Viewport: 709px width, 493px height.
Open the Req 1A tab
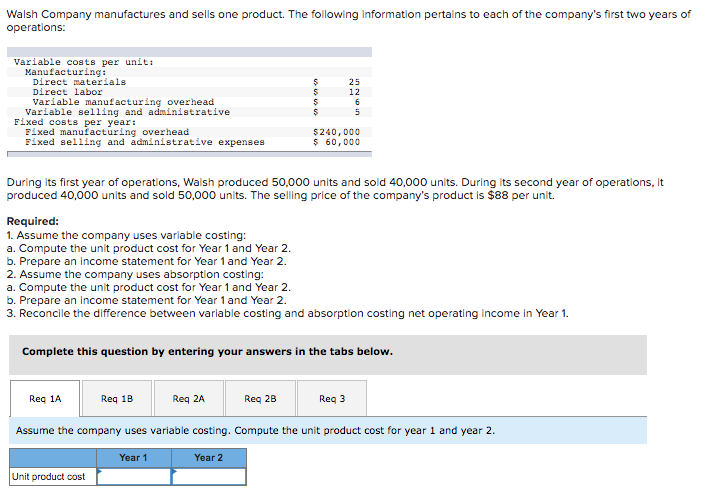(x=45, y=398)
